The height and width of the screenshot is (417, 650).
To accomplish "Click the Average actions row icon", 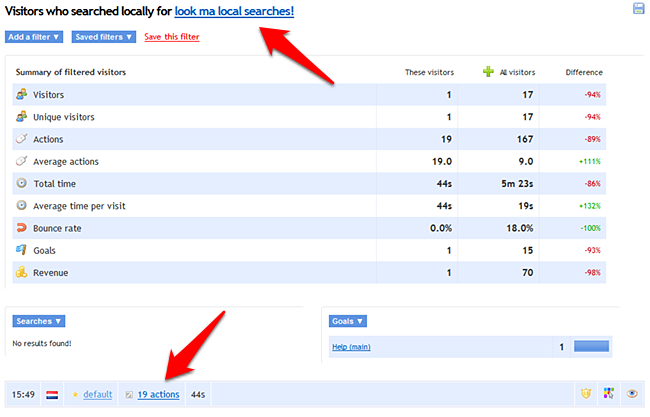I will (x=22, y=161).
